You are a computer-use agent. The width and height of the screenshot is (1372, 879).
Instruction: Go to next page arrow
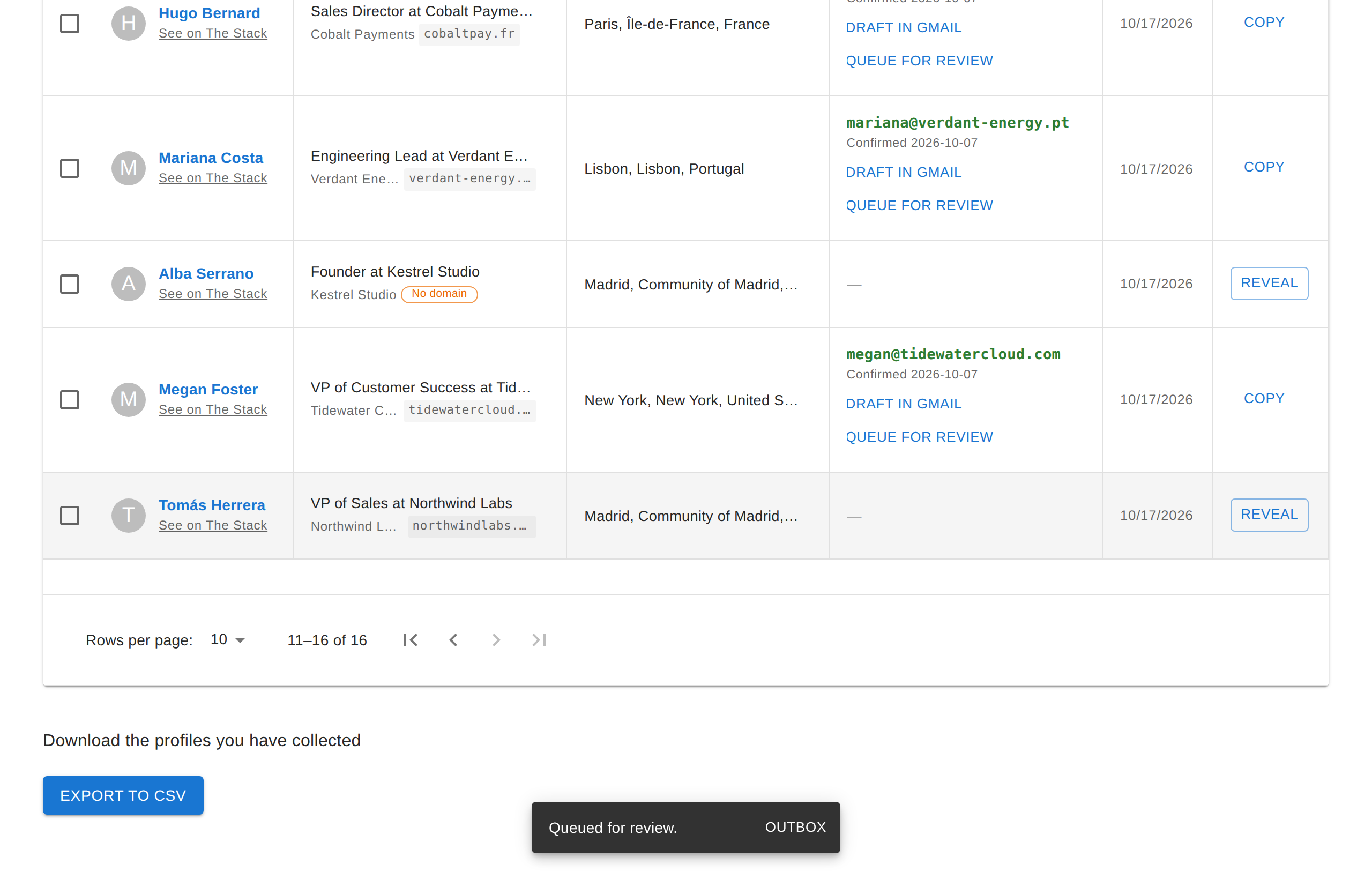pyautogui.click(x=496, y=640)
